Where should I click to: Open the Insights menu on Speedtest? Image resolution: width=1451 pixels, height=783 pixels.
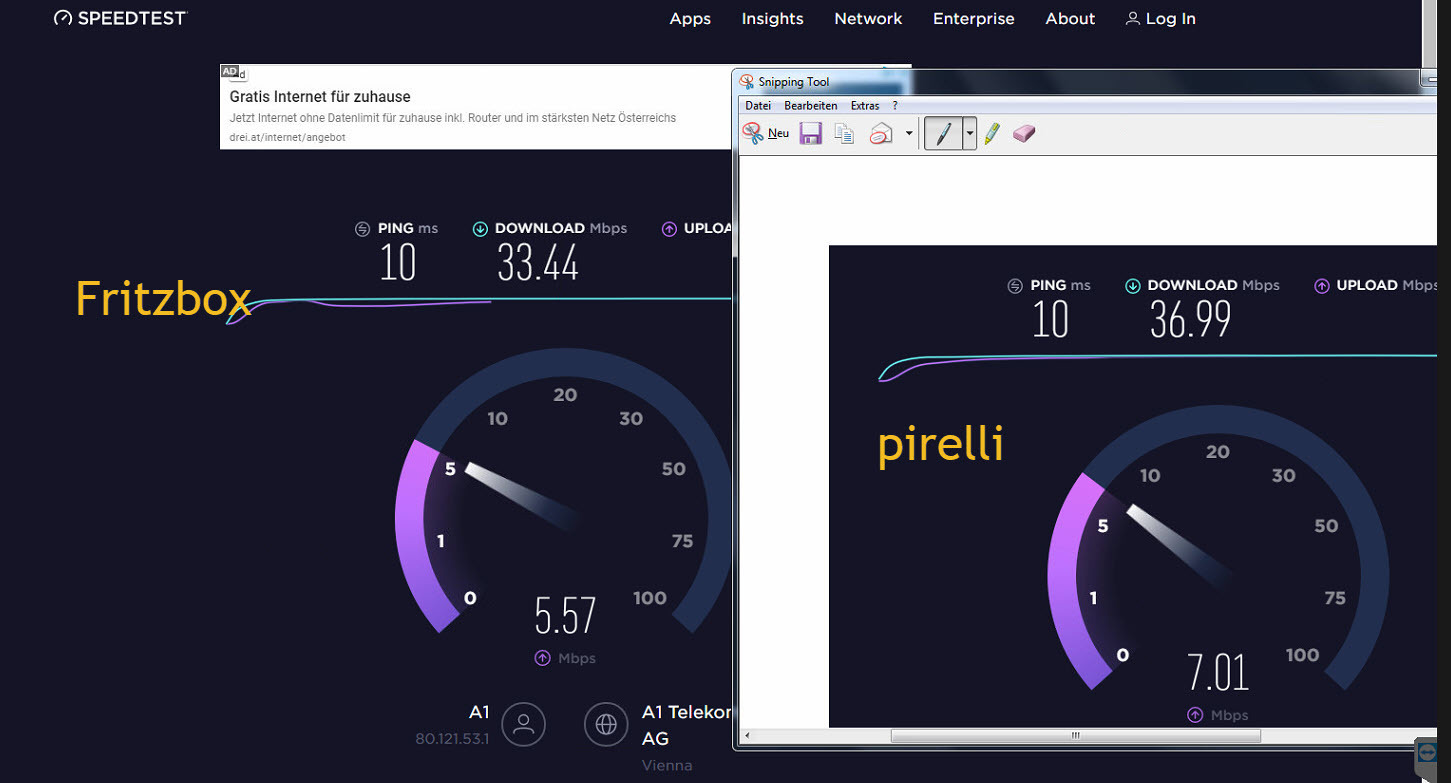point(772,19)
